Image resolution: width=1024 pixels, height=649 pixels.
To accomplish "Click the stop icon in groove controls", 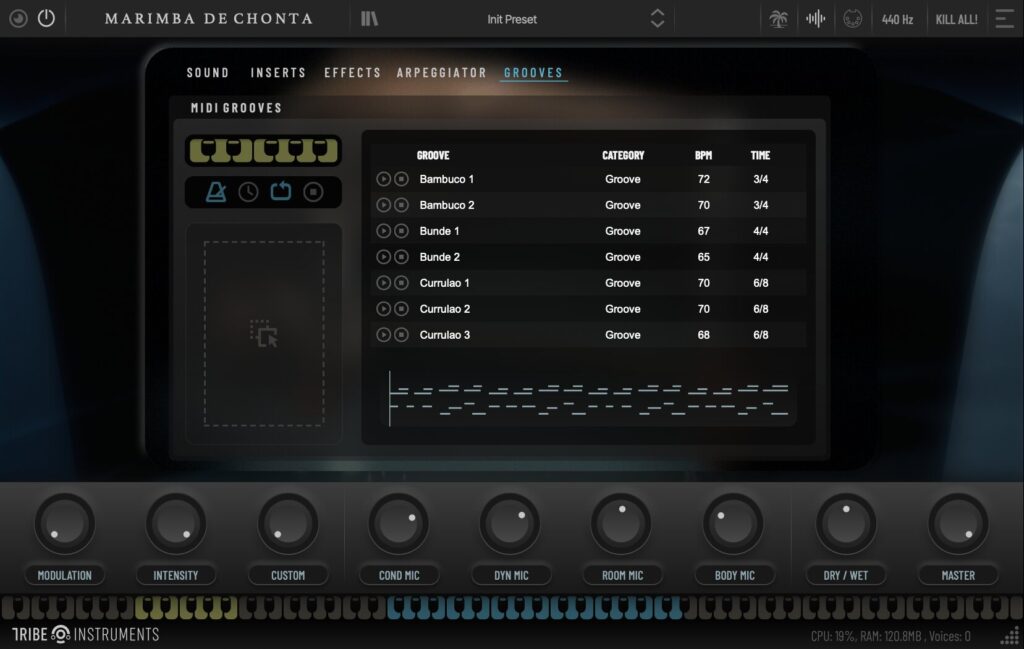I will tap(313, 192).
